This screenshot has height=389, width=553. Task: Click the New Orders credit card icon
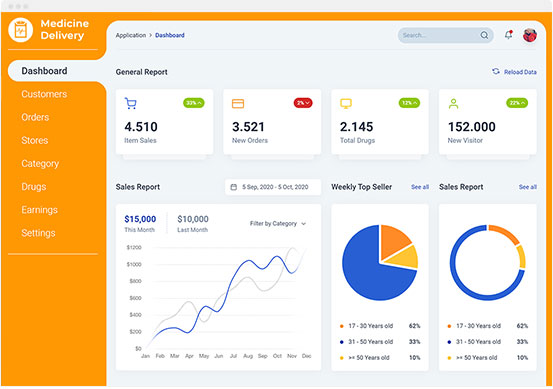pyautogui.click(x=238, y=104)
